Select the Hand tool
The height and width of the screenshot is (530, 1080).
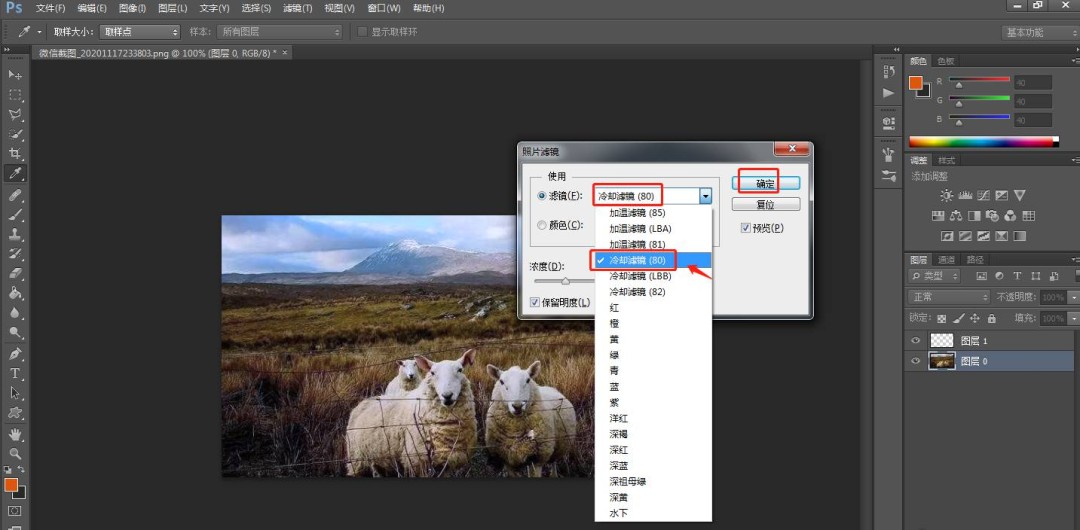click(x=15, y=434)
